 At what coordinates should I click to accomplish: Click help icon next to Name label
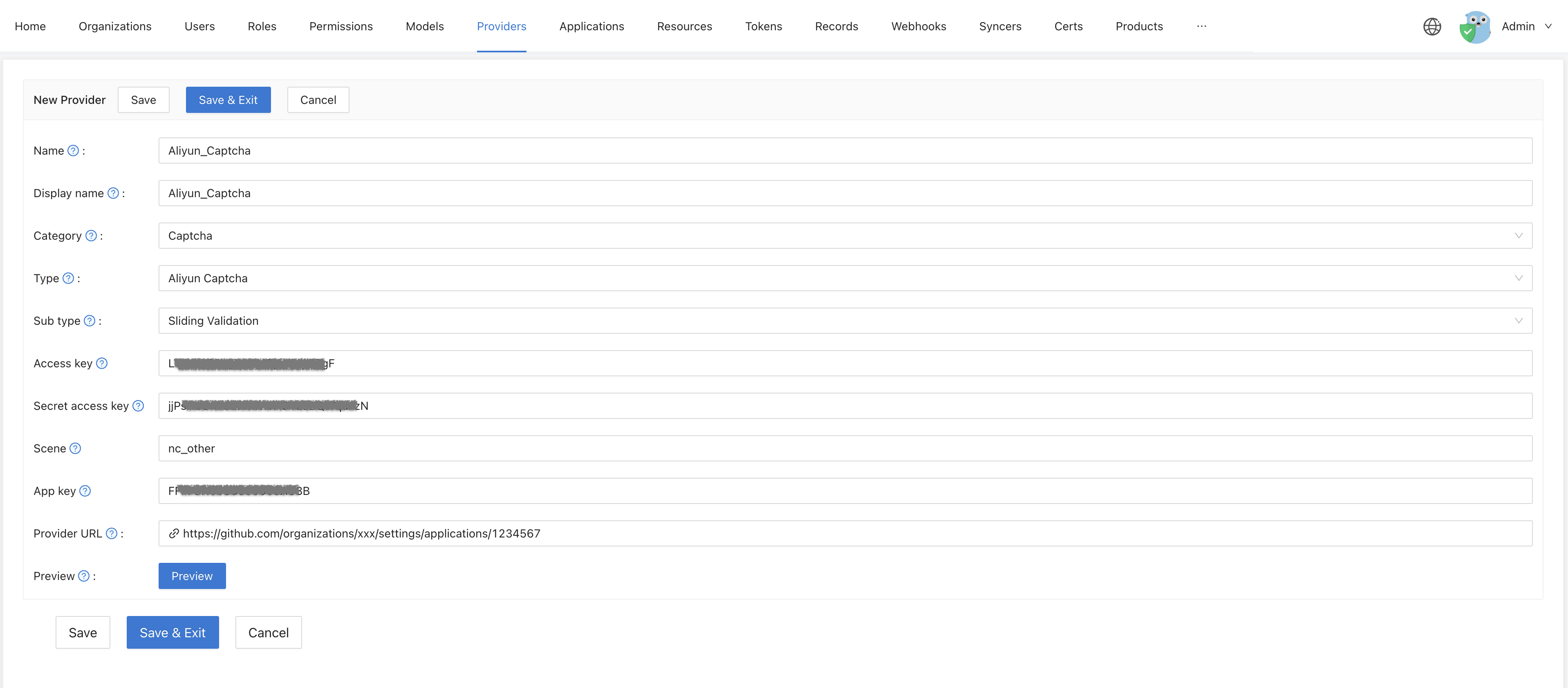[x=73, y=151]
